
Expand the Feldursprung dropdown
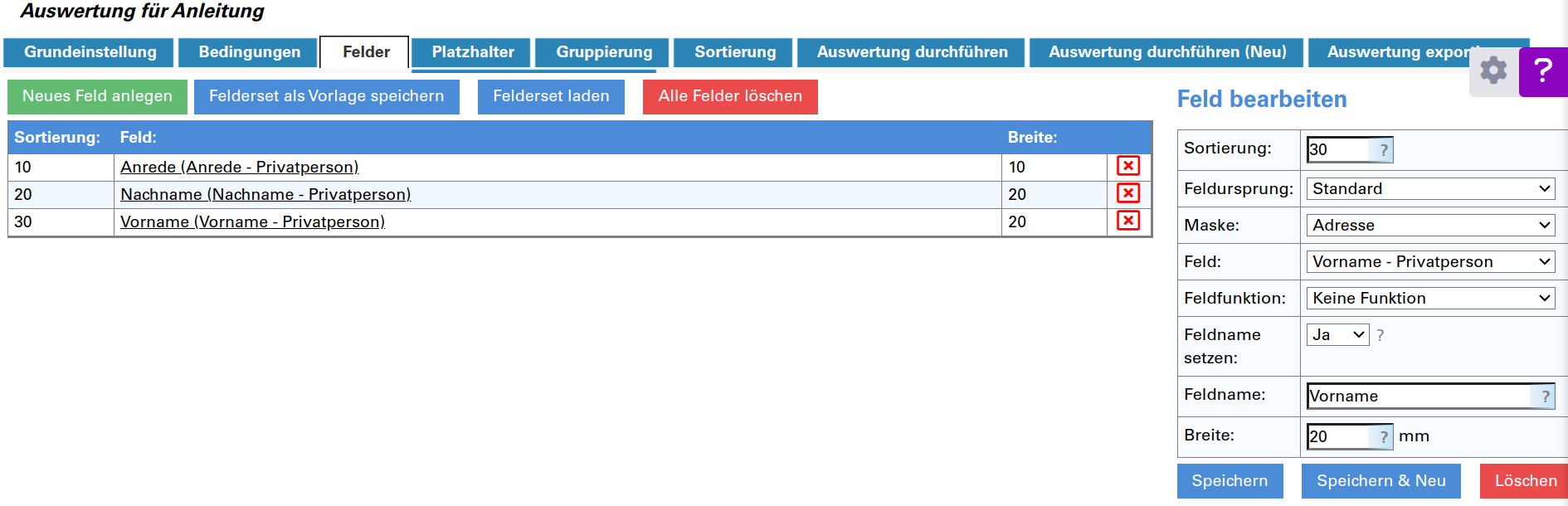1430,188
